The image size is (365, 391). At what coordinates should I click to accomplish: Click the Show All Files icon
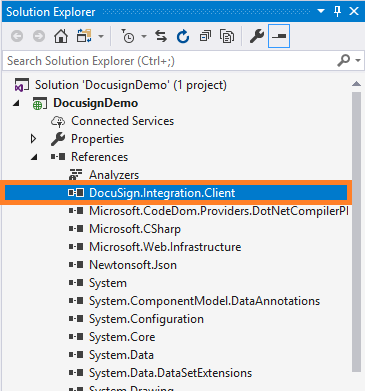point(227,36)
